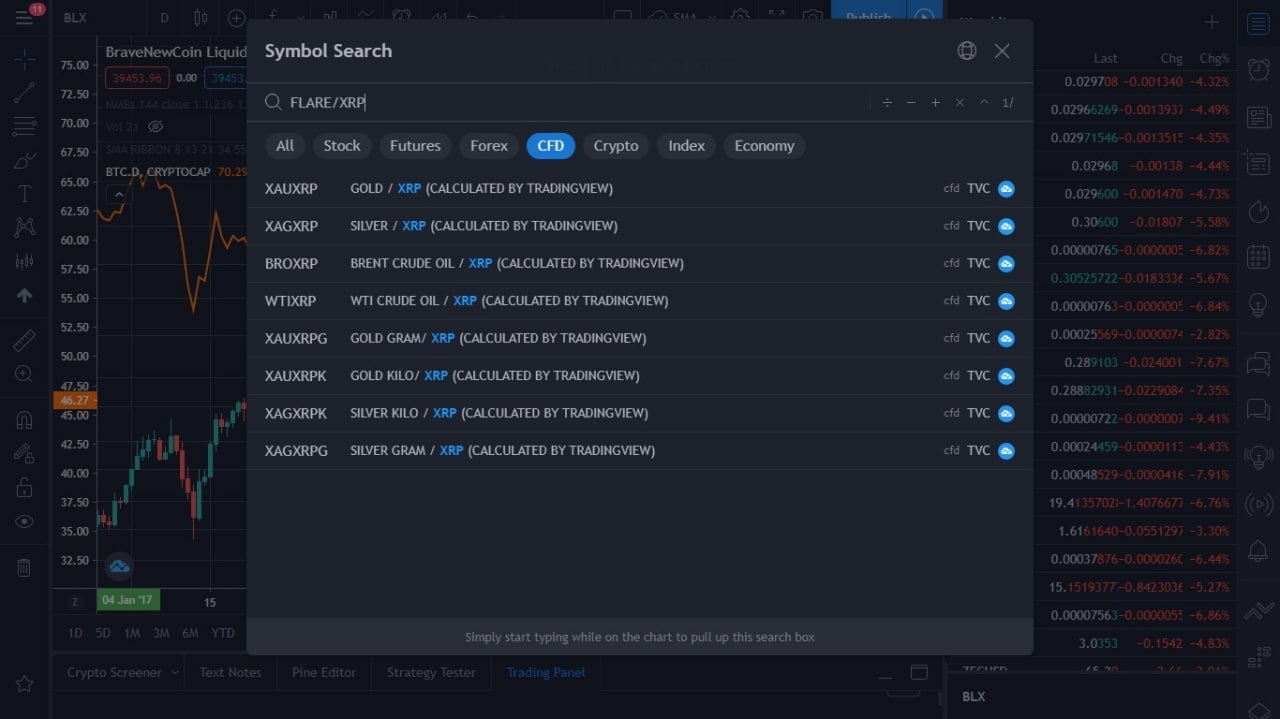Viewport: 1280px width, 719px height.
Task: Open the Fibonacci and Gann tools
Action: (24, 127)
